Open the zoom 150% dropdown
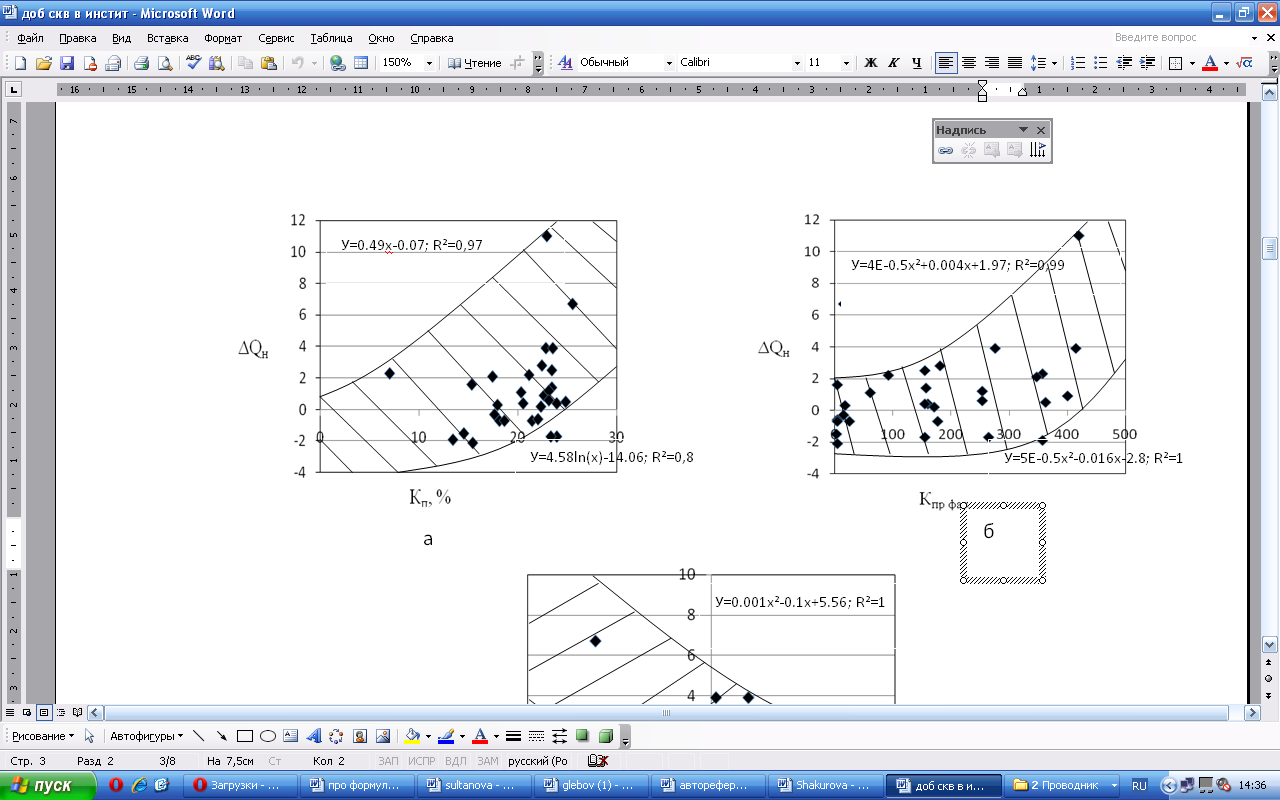The width and height of the screenshot is (1280, 800). 429,63
